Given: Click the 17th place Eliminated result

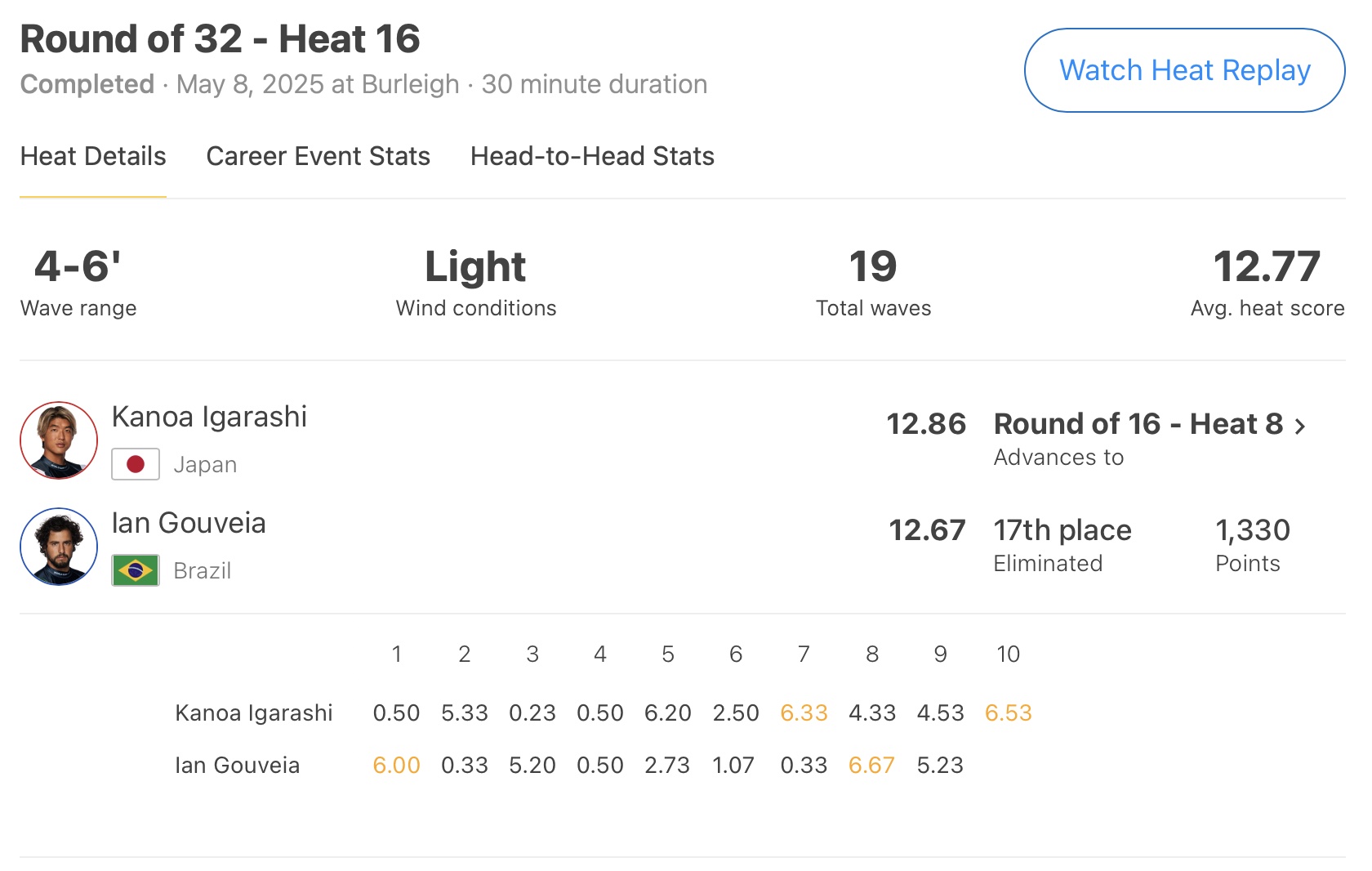Looking at the screenshot, I should click(x=1062, y=544).
